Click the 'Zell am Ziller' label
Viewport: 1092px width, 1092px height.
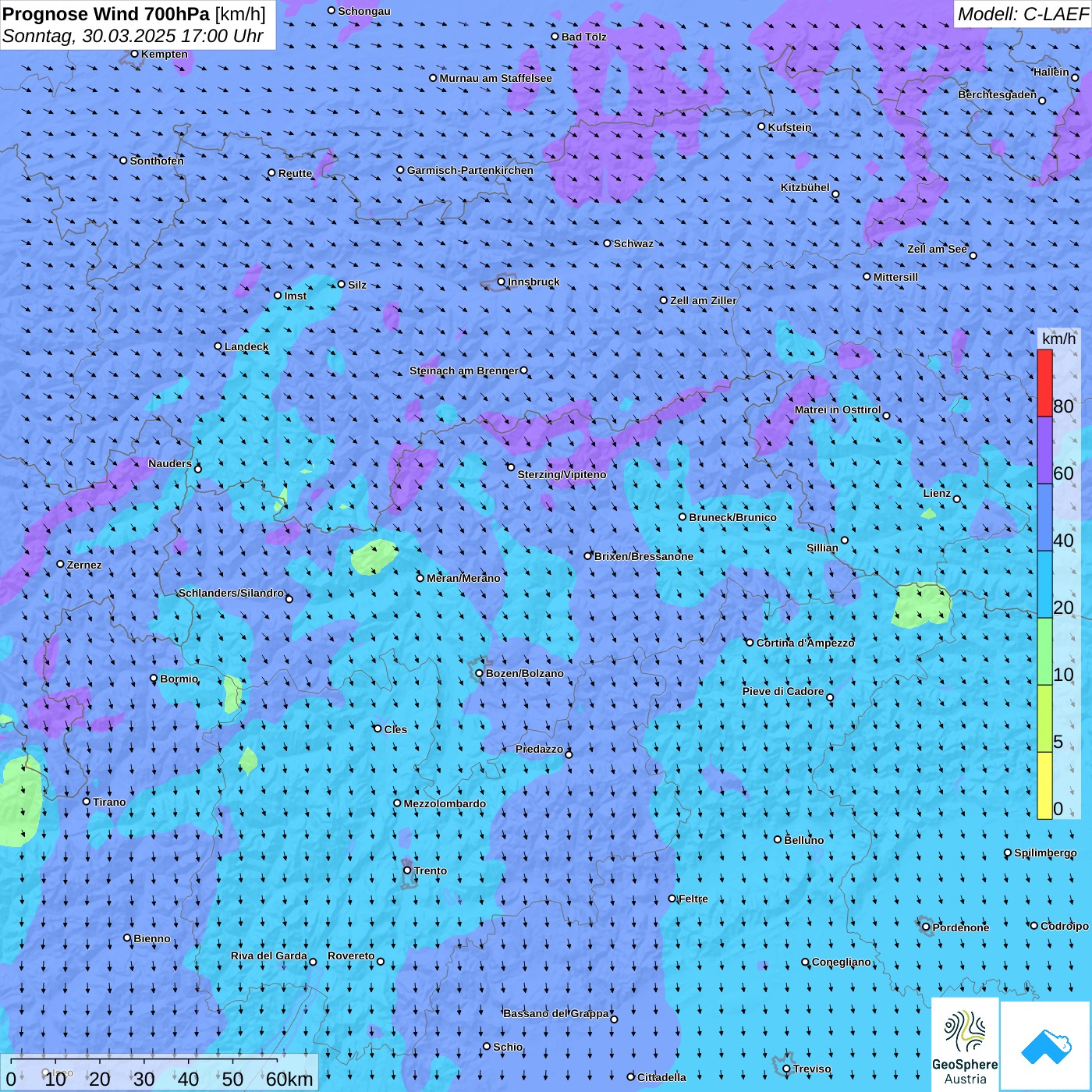click(703, 300)
